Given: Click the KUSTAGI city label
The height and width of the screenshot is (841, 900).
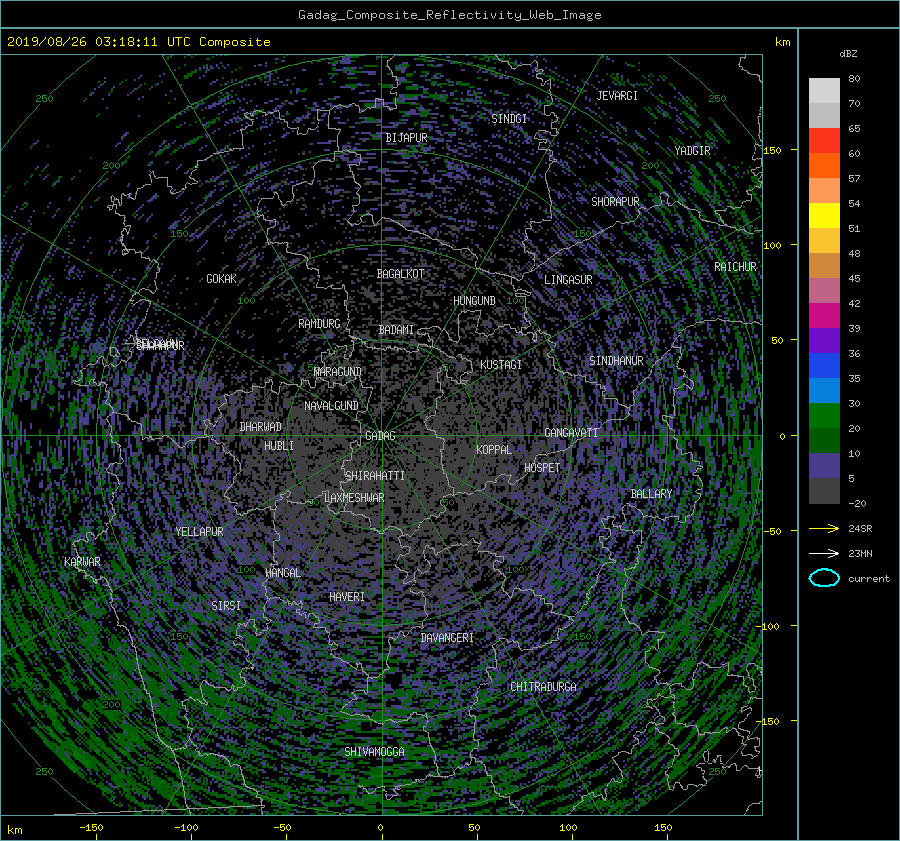Looking at the screenshot, I should pos(501,365).
